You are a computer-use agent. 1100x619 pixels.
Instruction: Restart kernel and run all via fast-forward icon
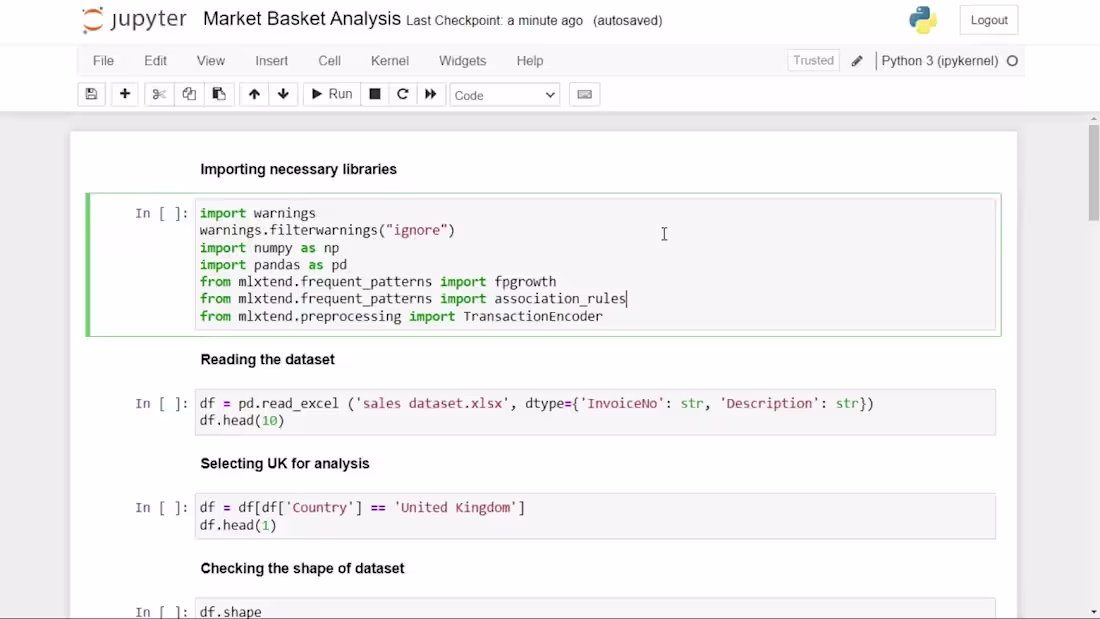click(430, 93)
